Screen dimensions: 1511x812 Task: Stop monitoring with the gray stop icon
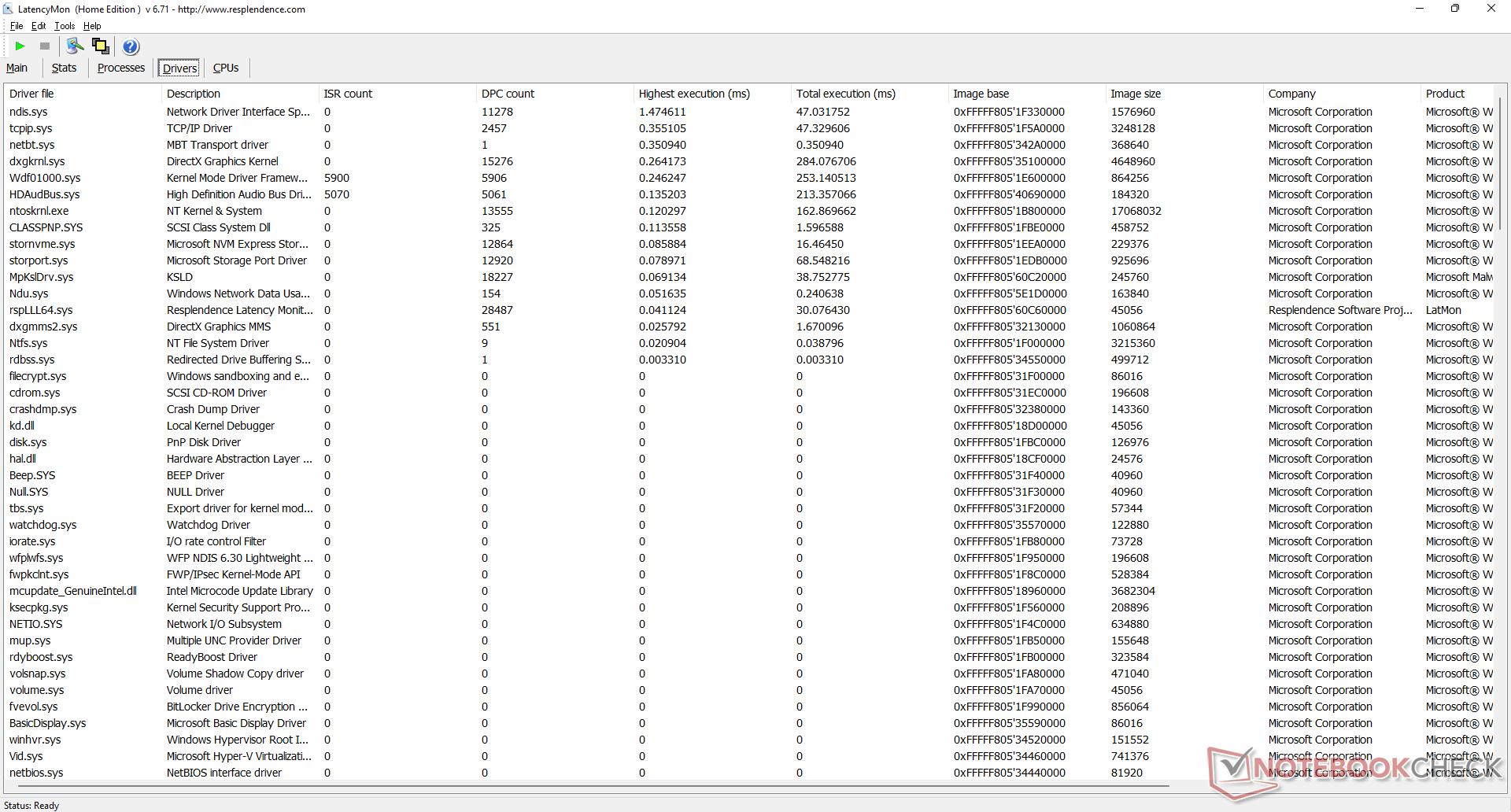45,46
